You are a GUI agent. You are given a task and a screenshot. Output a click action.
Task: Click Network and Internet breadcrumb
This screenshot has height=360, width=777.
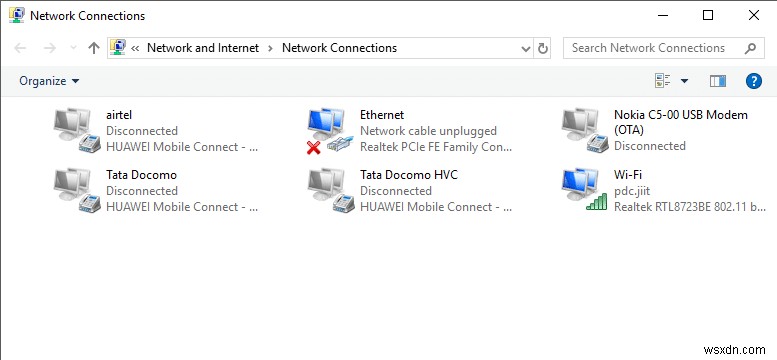click(203, 48)
